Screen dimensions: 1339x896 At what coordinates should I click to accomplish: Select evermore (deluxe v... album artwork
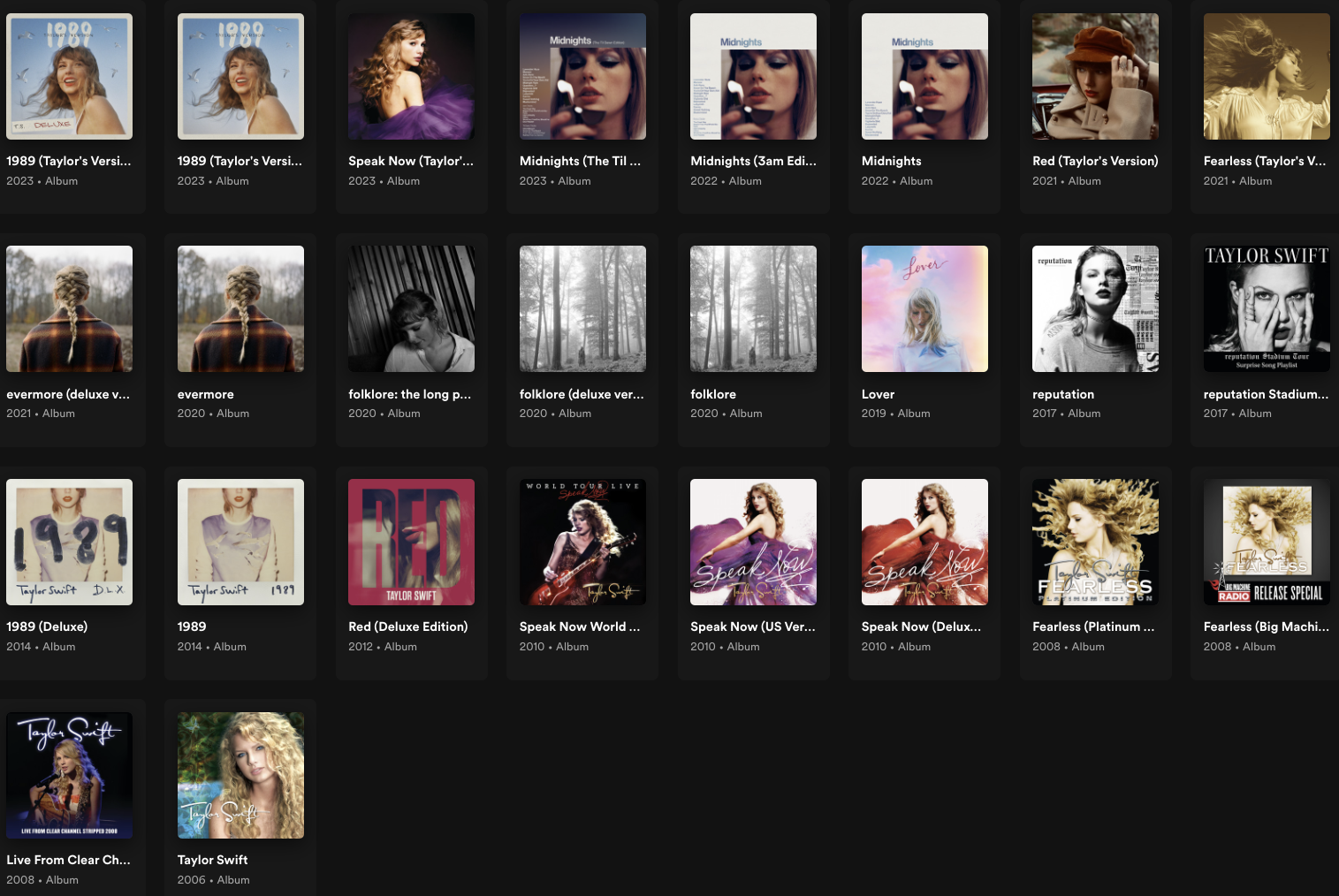(x=69, y=308)
